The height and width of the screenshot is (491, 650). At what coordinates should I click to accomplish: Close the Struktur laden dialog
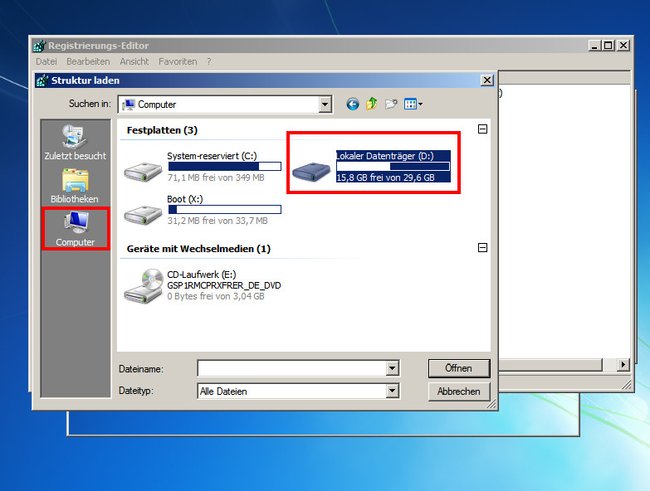pyautogui.click(x=487, y=80)
